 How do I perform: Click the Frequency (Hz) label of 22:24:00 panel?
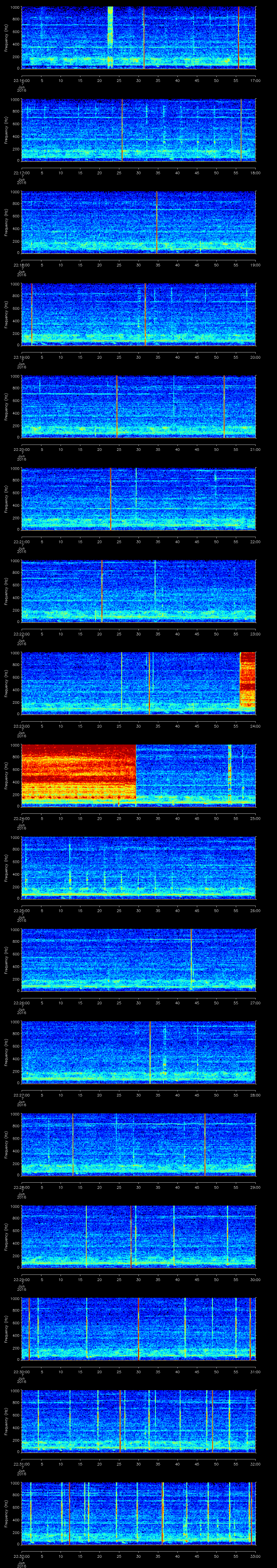click(6, 775)
